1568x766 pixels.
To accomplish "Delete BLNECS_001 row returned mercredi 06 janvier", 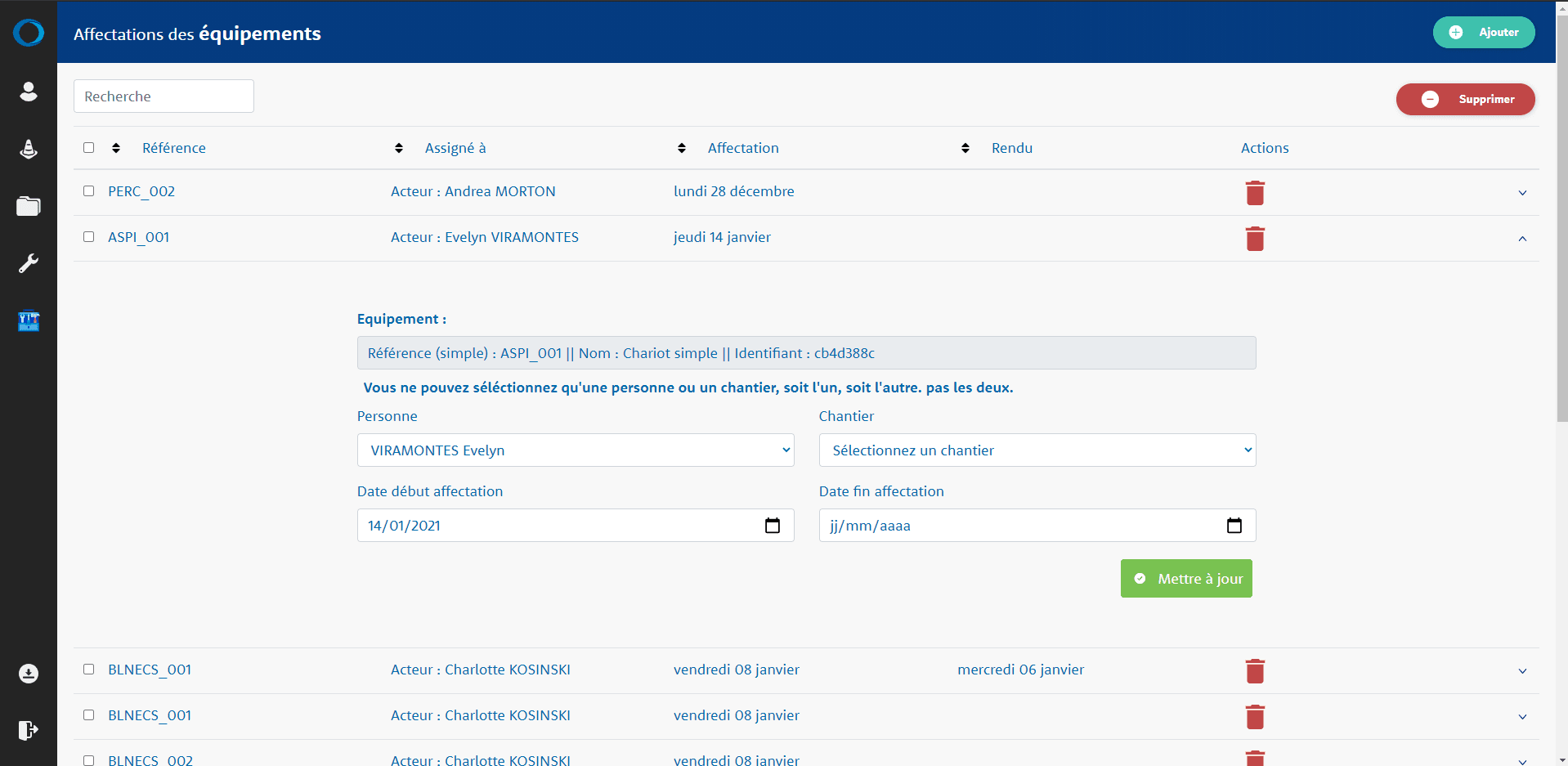I will click(1255, 671).
